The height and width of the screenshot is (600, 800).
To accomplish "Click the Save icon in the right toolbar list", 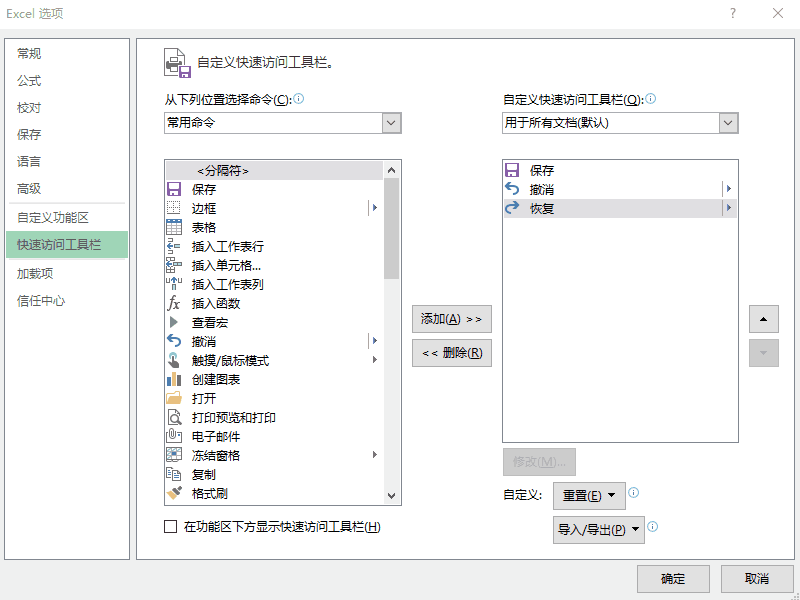I will pyautogui.click(x=512, y=170).
